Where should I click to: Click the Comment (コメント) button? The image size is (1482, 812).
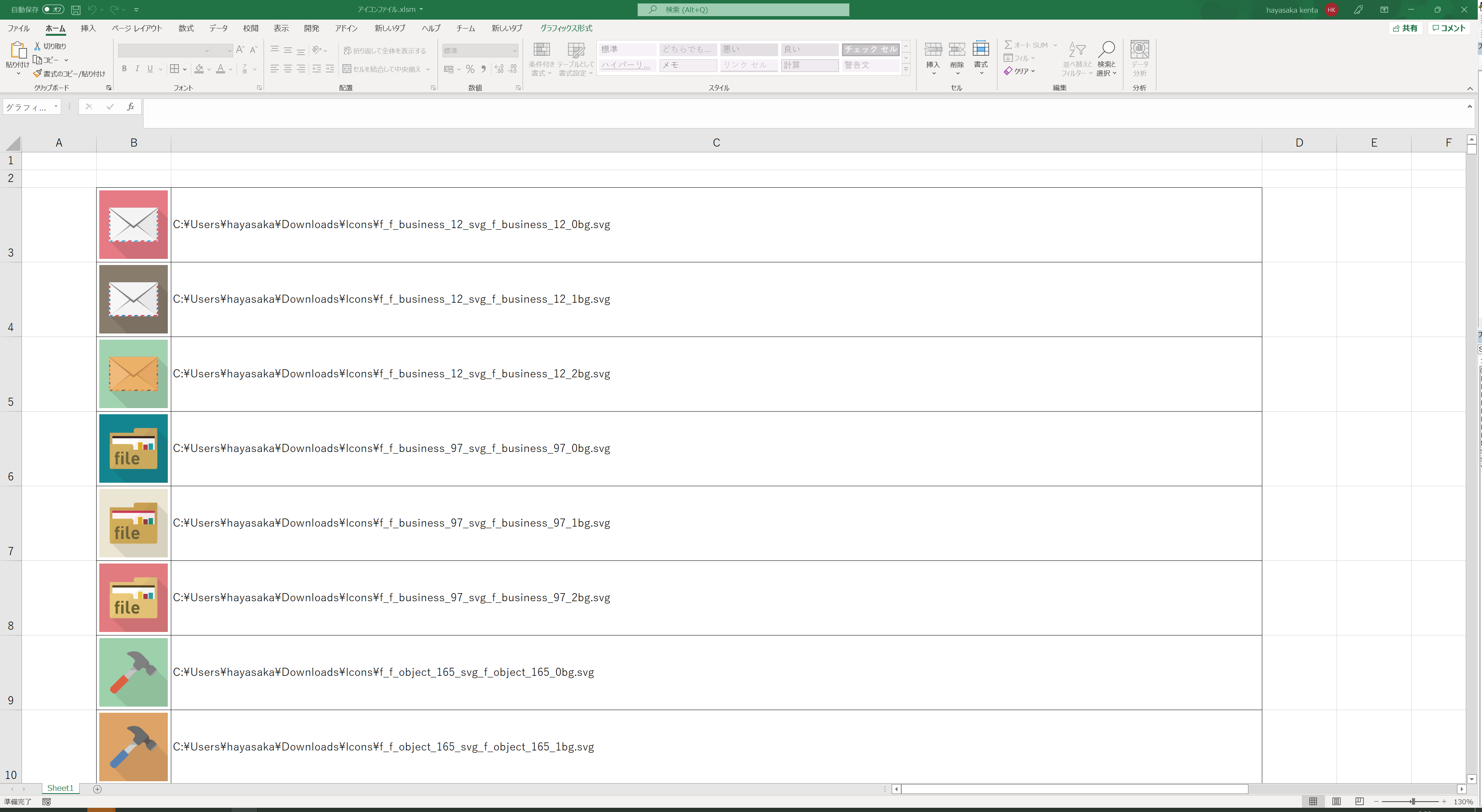coord(1448,28)
